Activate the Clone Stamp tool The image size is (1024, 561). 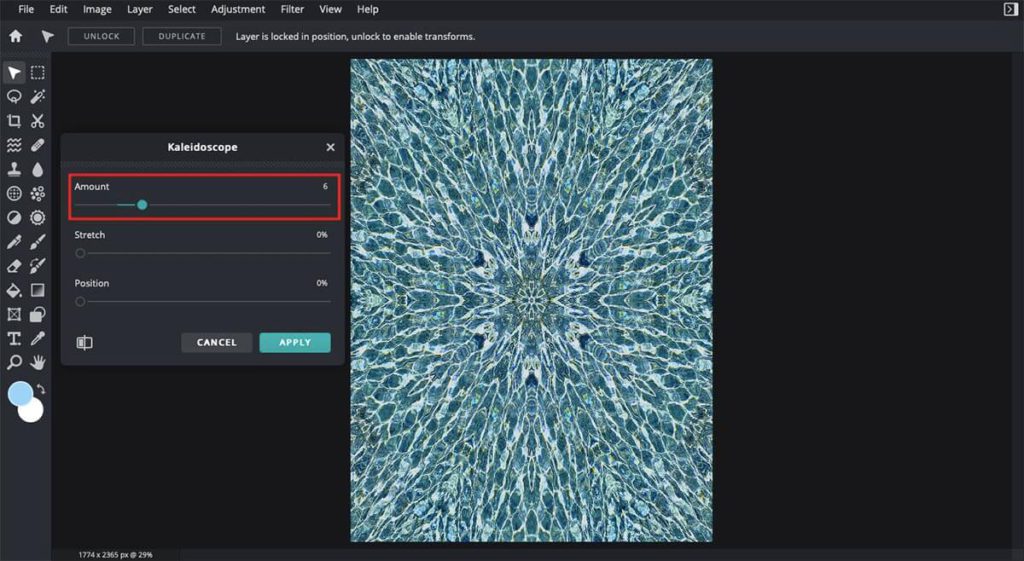pyautogui.click(x=14, y=169)
